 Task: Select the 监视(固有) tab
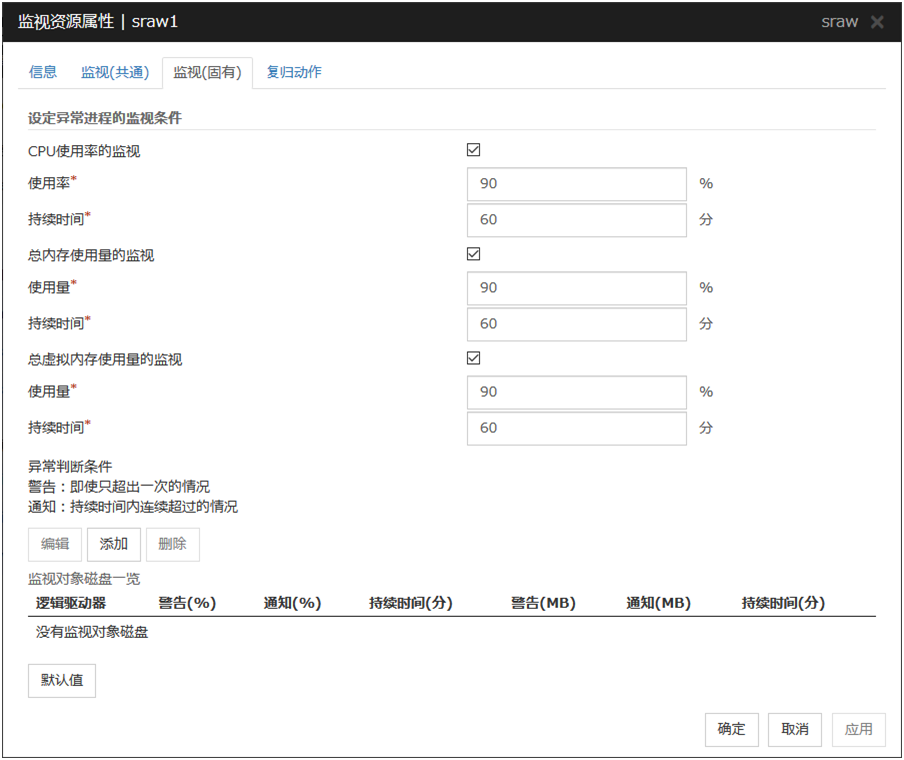click(x=207, y=72)
